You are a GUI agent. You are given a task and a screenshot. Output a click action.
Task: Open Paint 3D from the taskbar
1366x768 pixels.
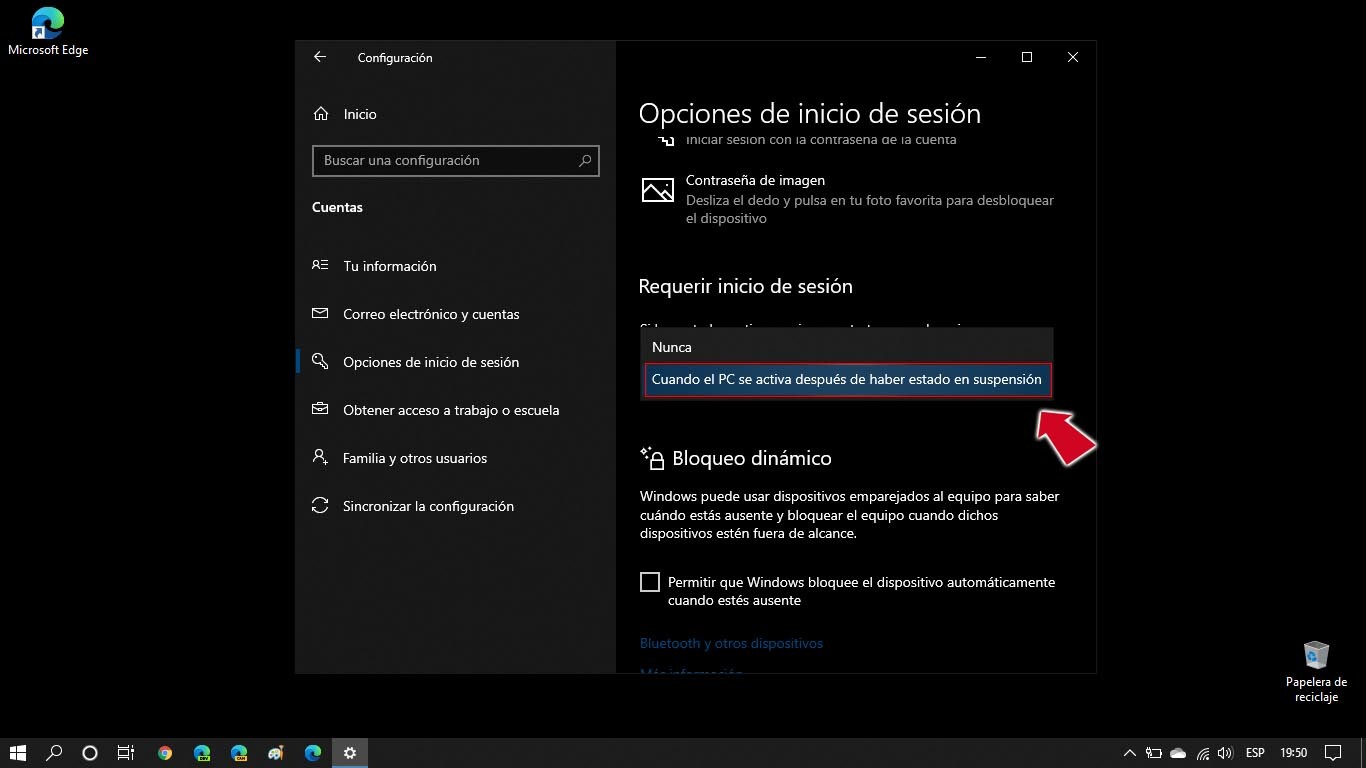[x=274, y=752]
